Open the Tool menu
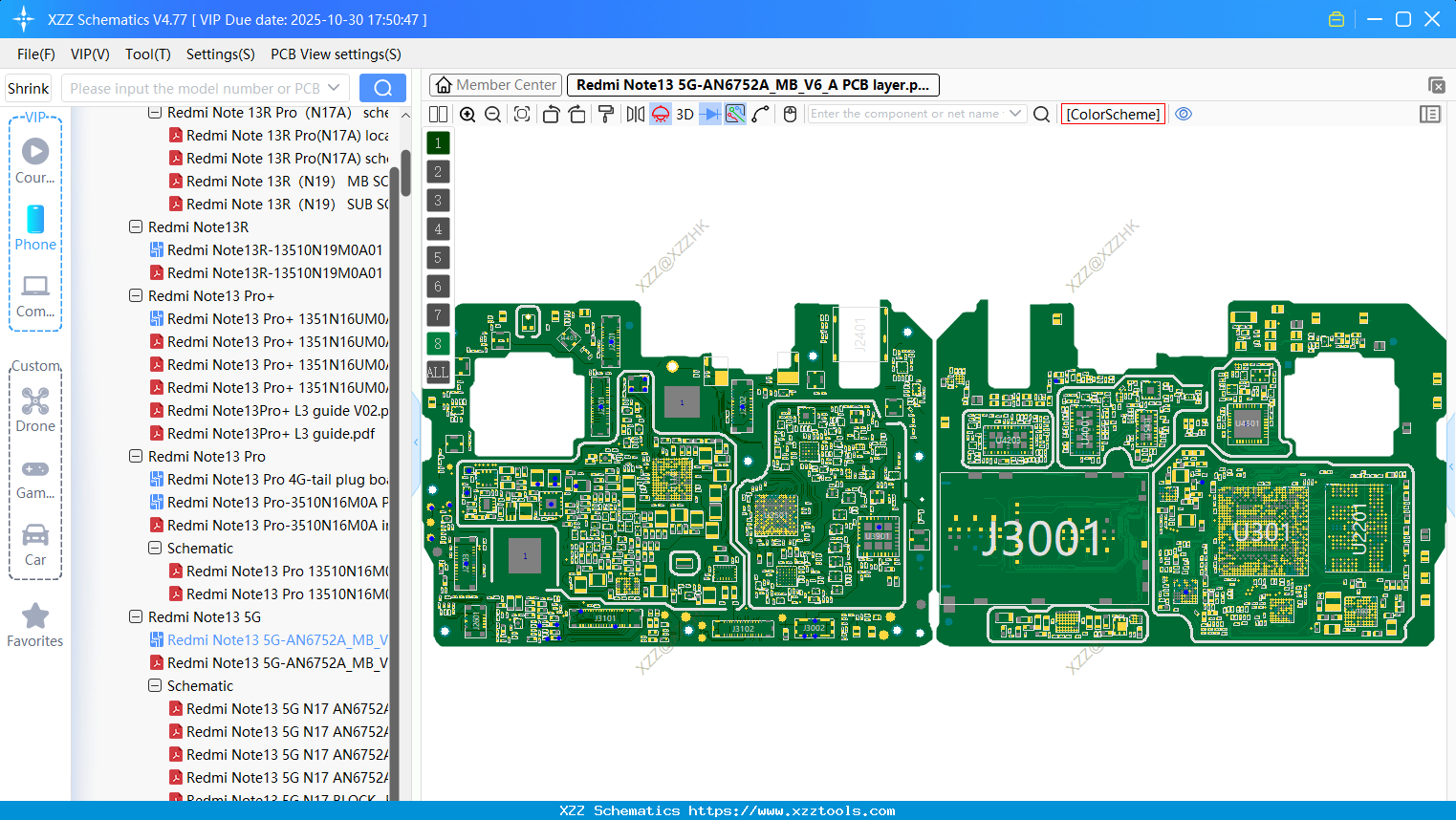Screen dimensions: 1456x820 147,54
